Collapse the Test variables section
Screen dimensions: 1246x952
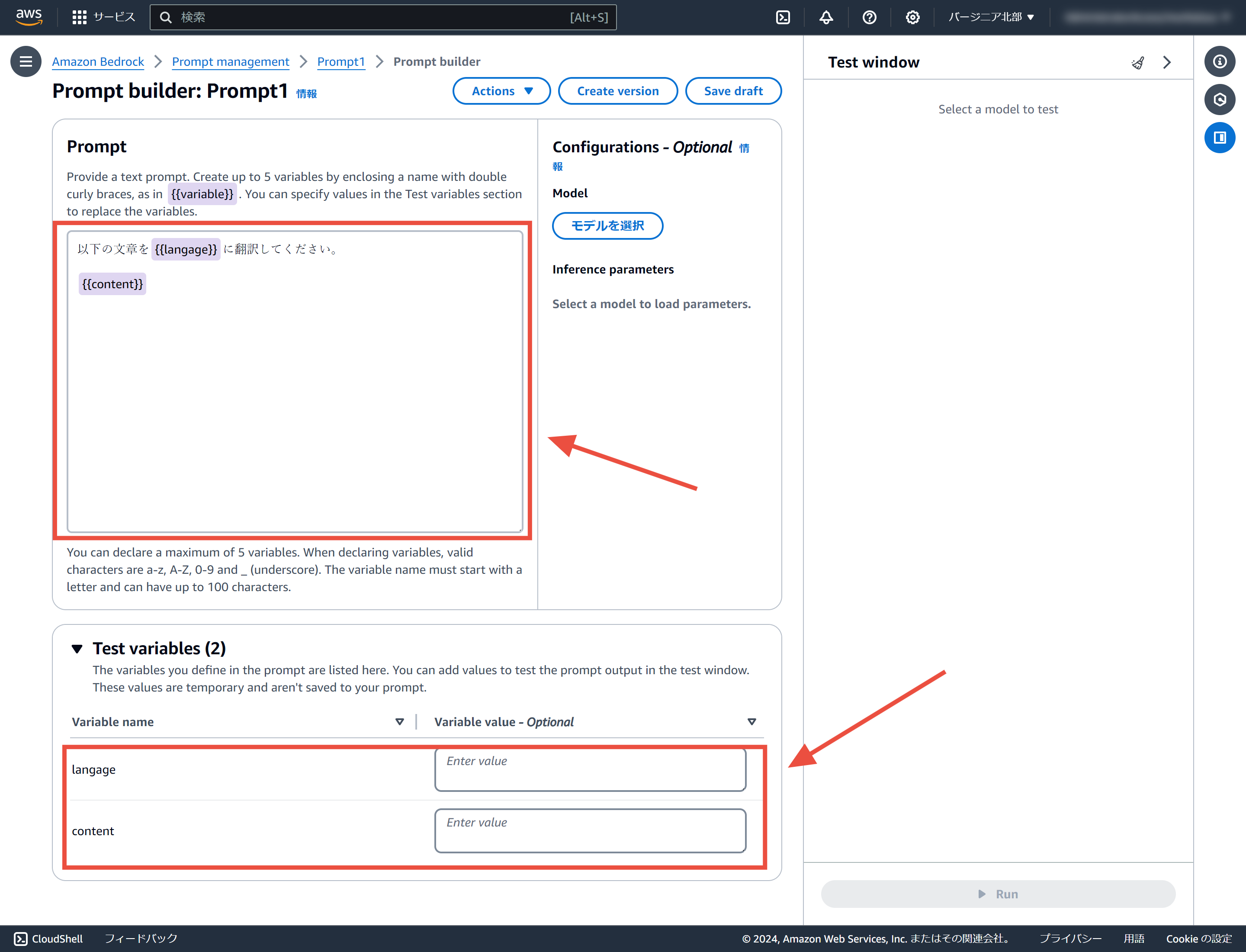[x=77, y=648]
